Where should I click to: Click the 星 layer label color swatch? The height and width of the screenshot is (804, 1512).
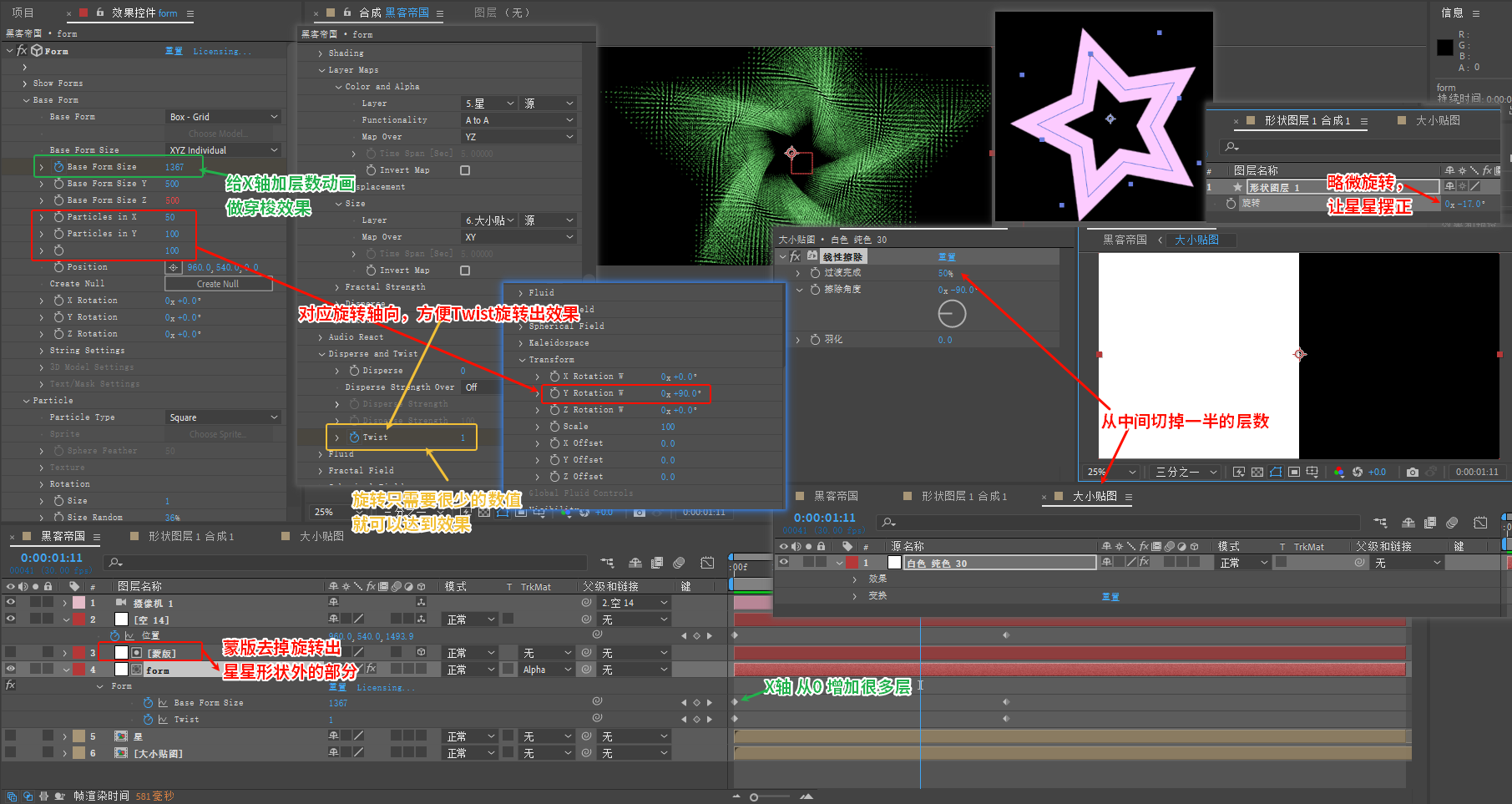(78, 736)
